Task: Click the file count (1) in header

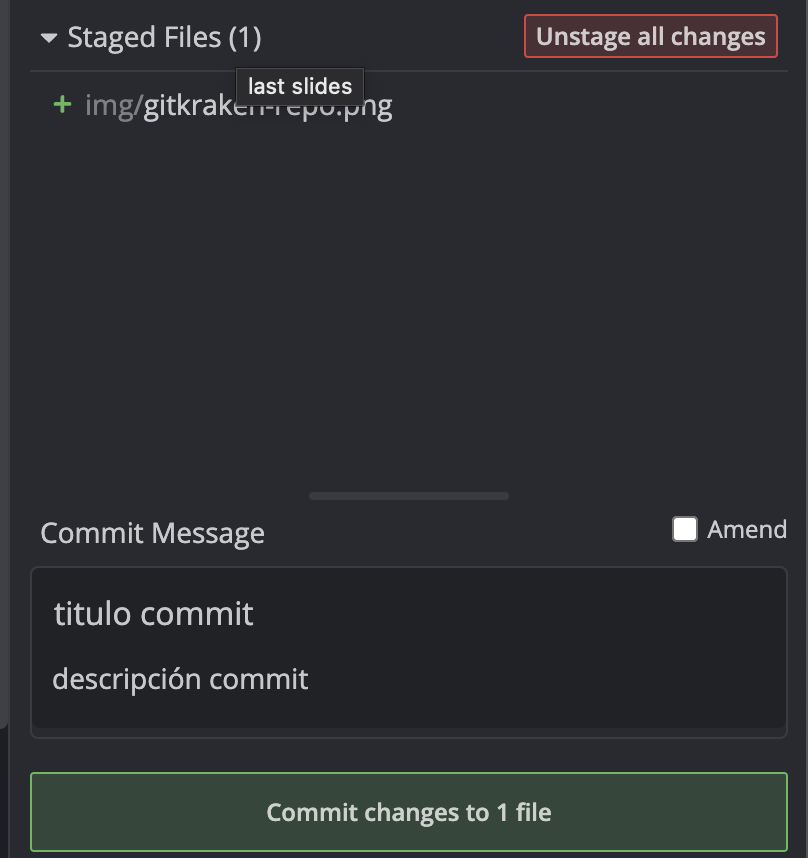Action: (245, 38)
